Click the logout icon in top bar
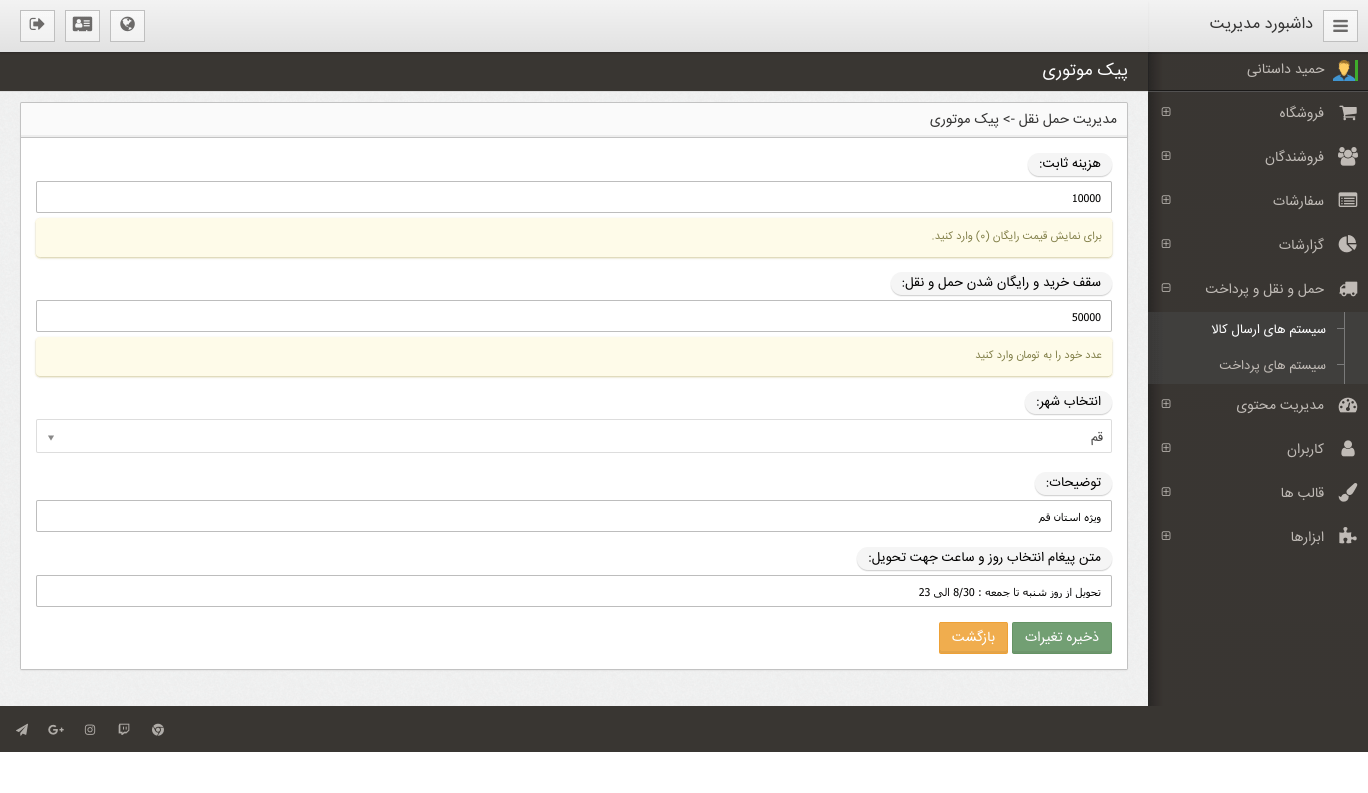1368x793 pixels. (37, 25)
